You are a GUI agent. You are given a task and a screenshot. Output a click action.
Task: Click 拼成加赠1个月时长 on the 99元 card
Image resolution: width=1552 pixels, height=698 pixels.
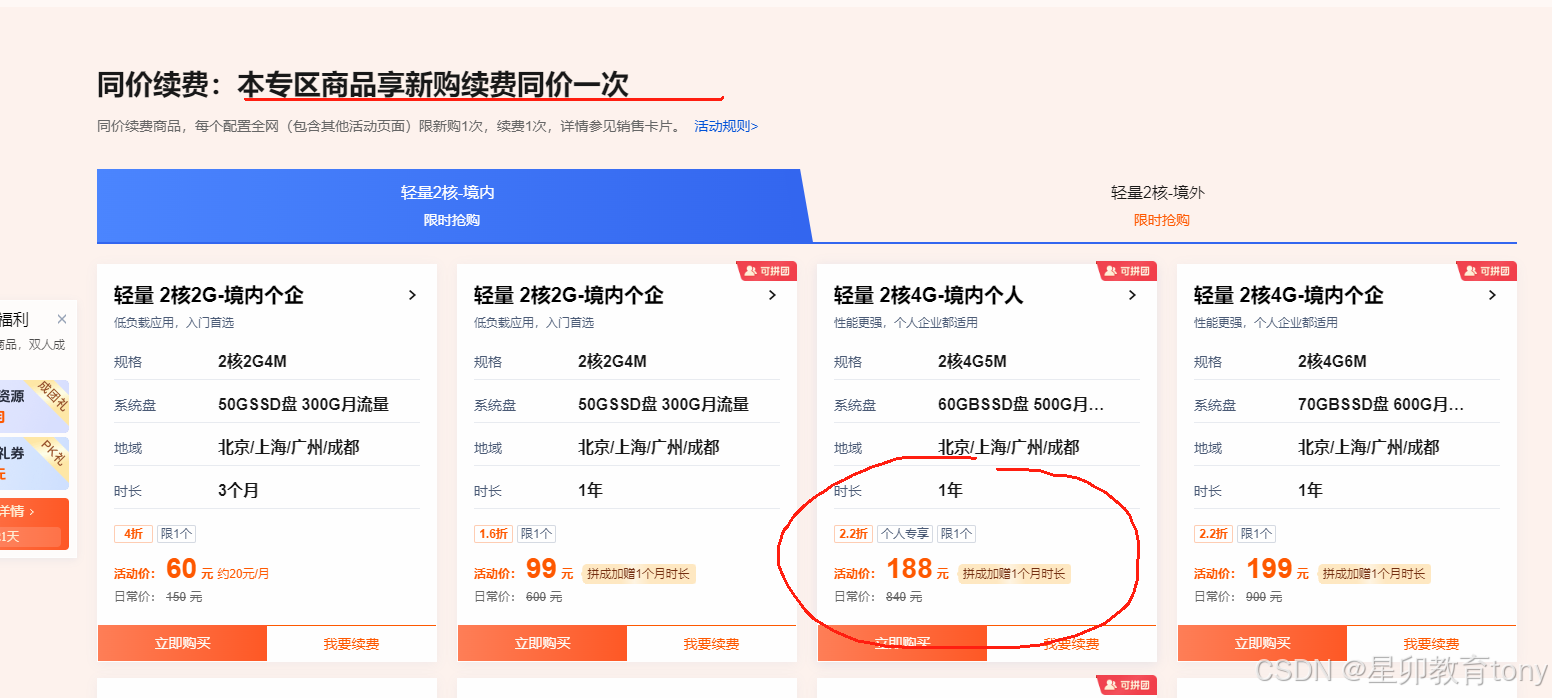pyautogui.click(x=638, y=574)
